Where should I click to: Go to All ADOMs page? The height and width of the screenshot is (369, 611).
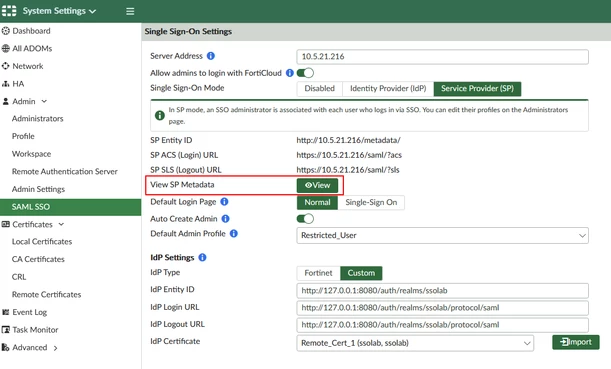point(32,48)
